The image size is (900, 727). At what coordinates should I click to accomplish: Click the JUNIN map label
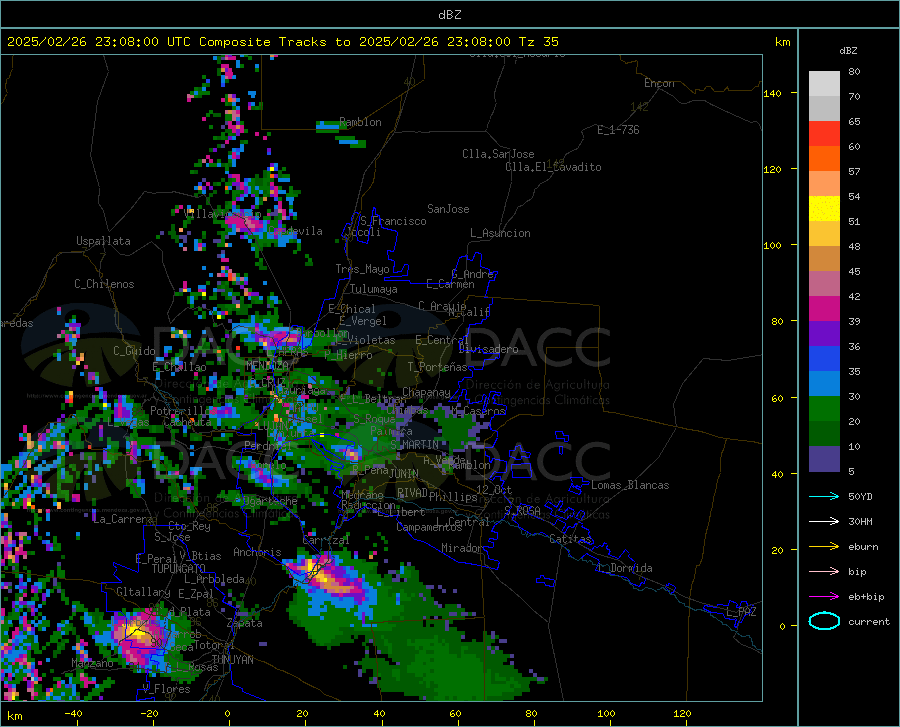[404, 473]
